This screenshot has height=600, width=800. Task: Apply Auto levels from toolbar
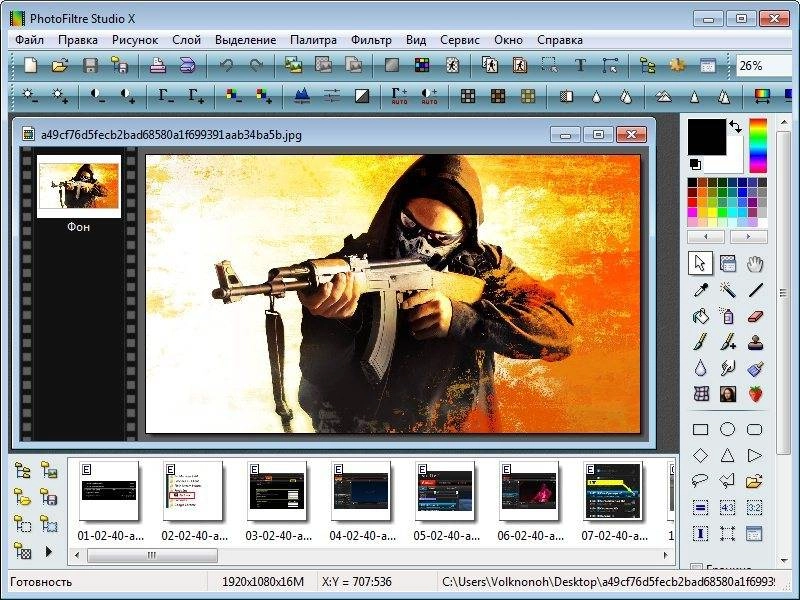[x=399, y=95]
